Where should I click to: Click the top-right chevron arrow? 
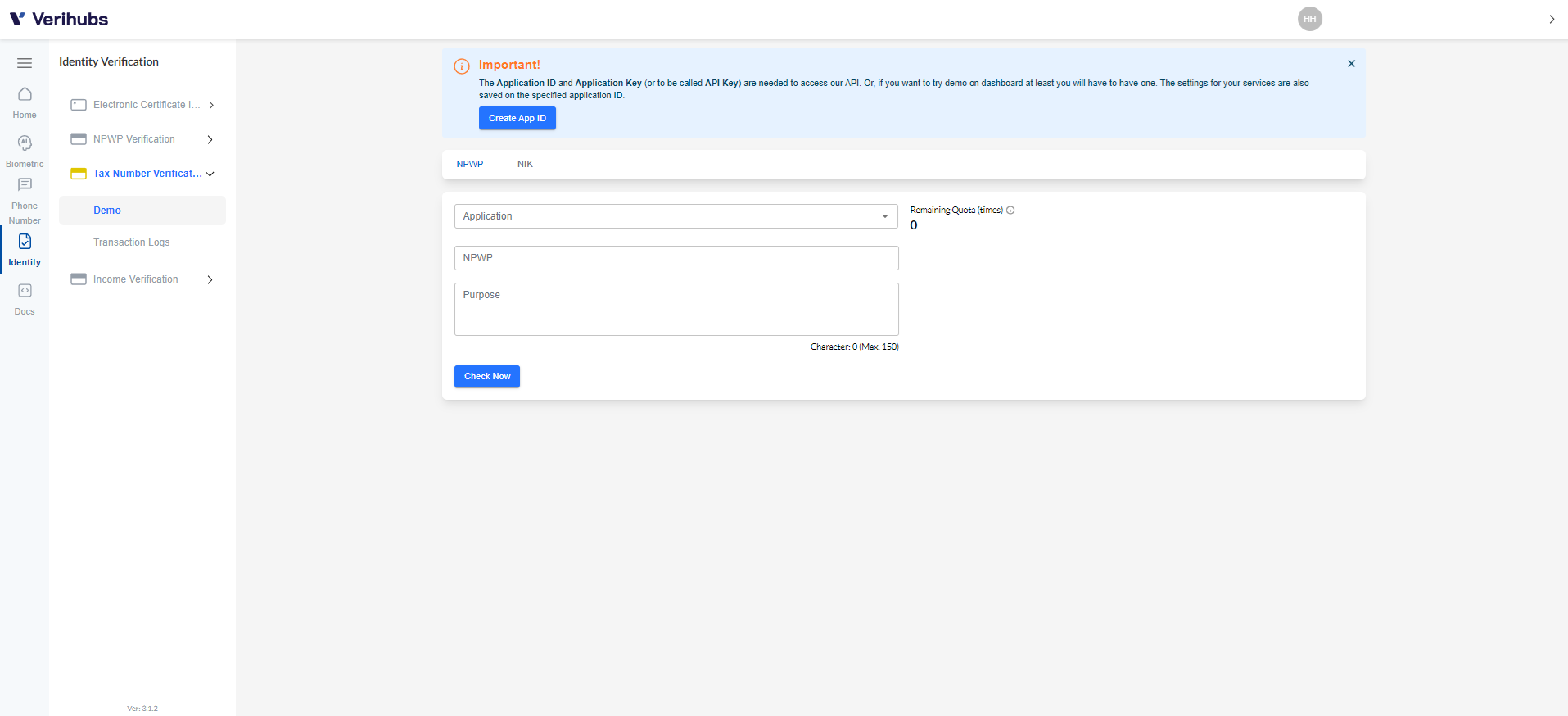coord(1552,19)
